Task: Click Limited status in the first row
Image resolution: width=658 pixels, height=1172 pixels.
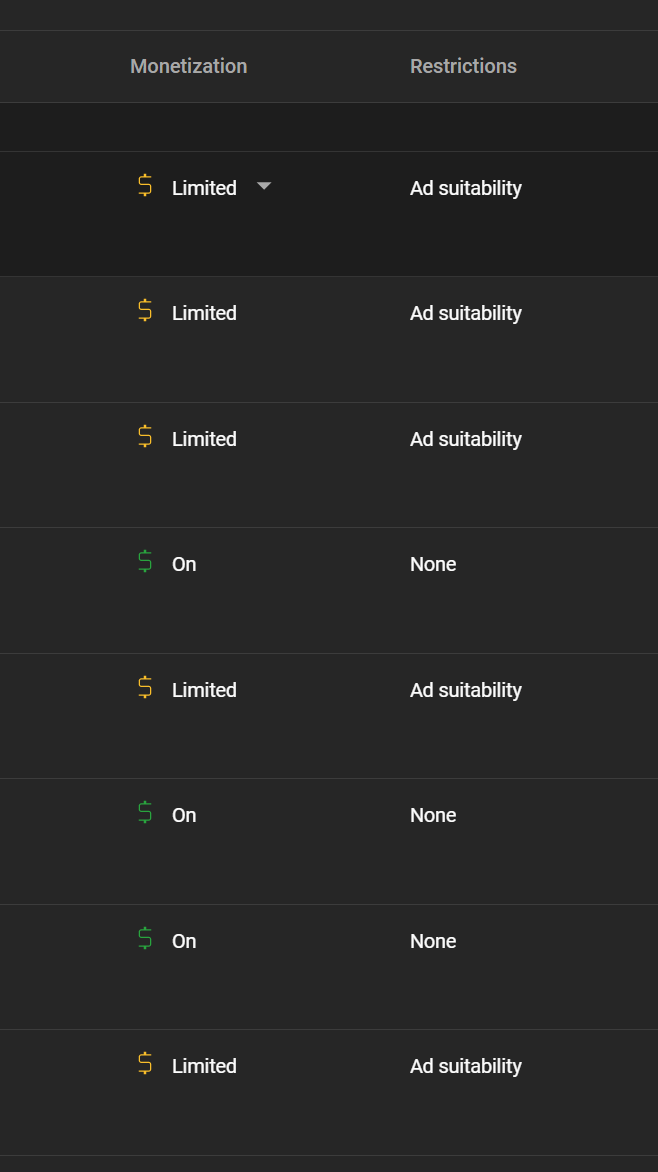Action: tap(204, 188)
